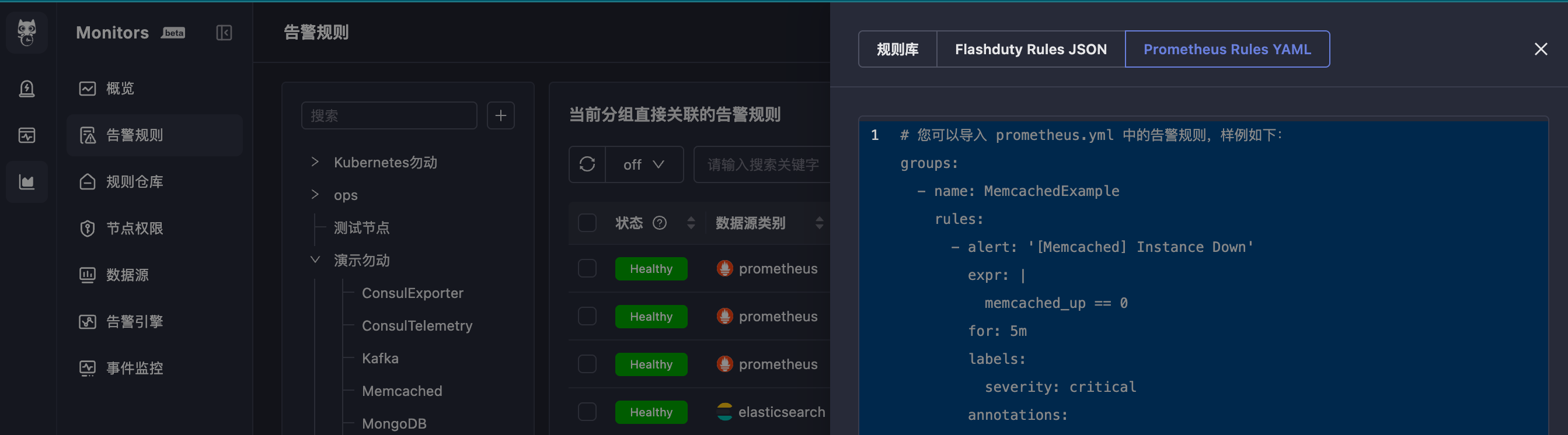Click the status help question mark icon
The height and width of the screenshot is (435, 1568).
tap(659, 223)
